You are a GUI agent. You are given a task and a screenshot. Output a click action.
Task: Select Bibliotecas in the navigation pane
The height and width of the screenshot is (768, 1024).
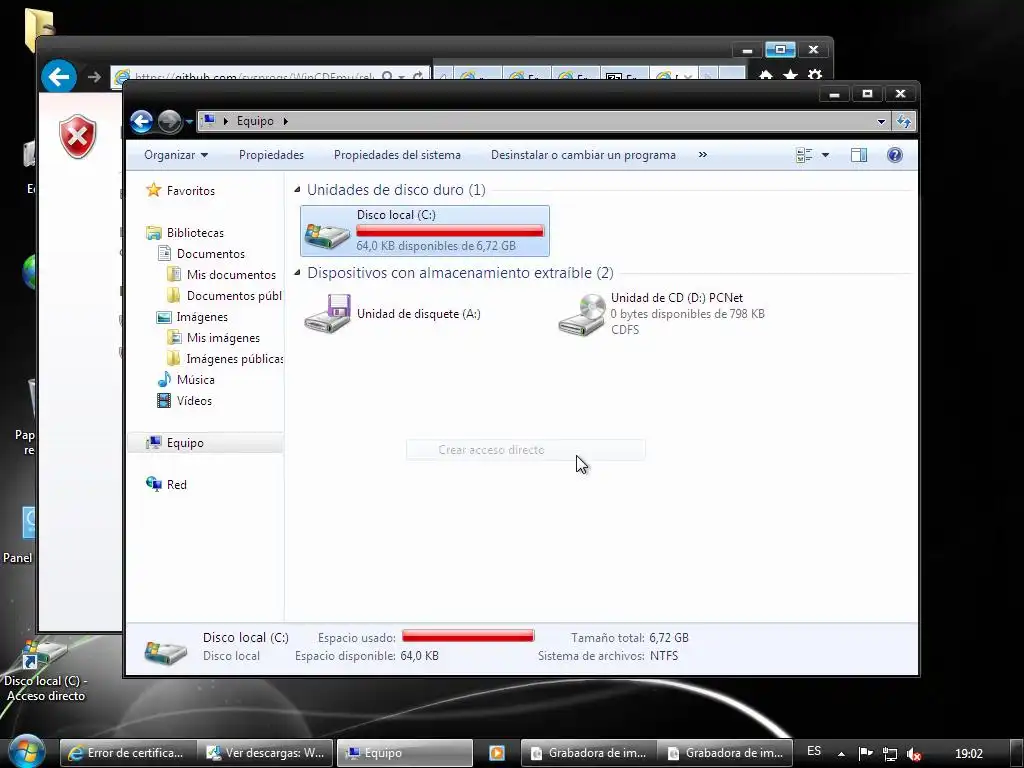(x=195, y=232)
